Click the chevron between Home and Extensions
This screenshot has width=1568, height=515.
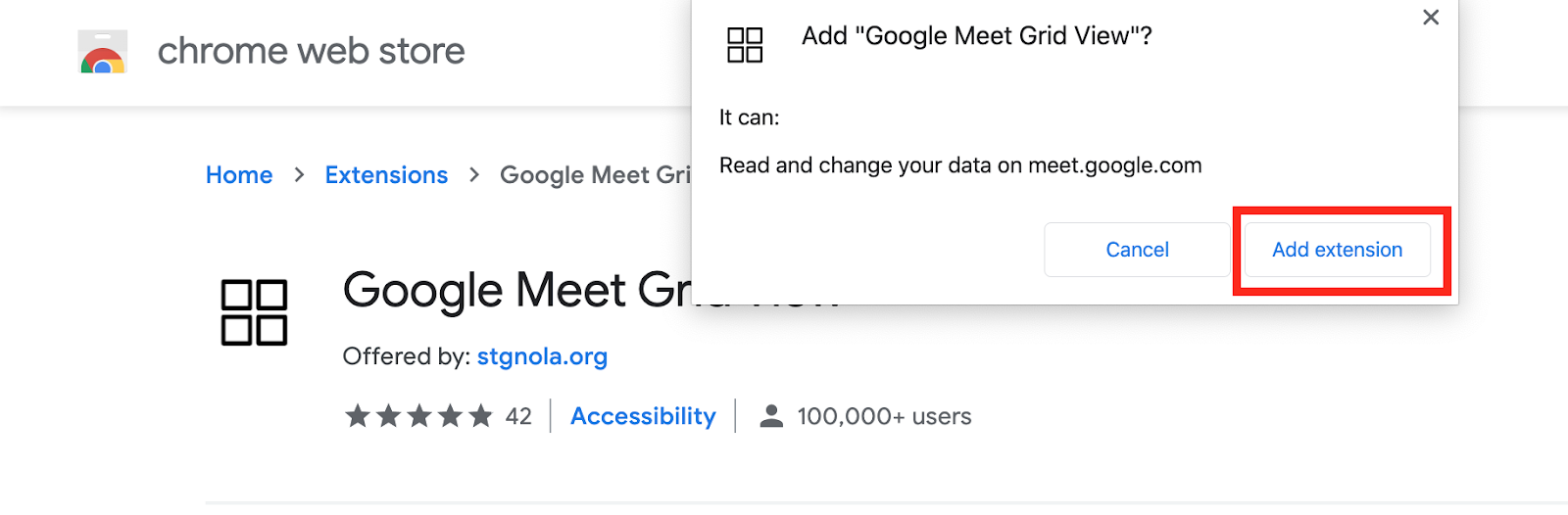coord(300,174)
